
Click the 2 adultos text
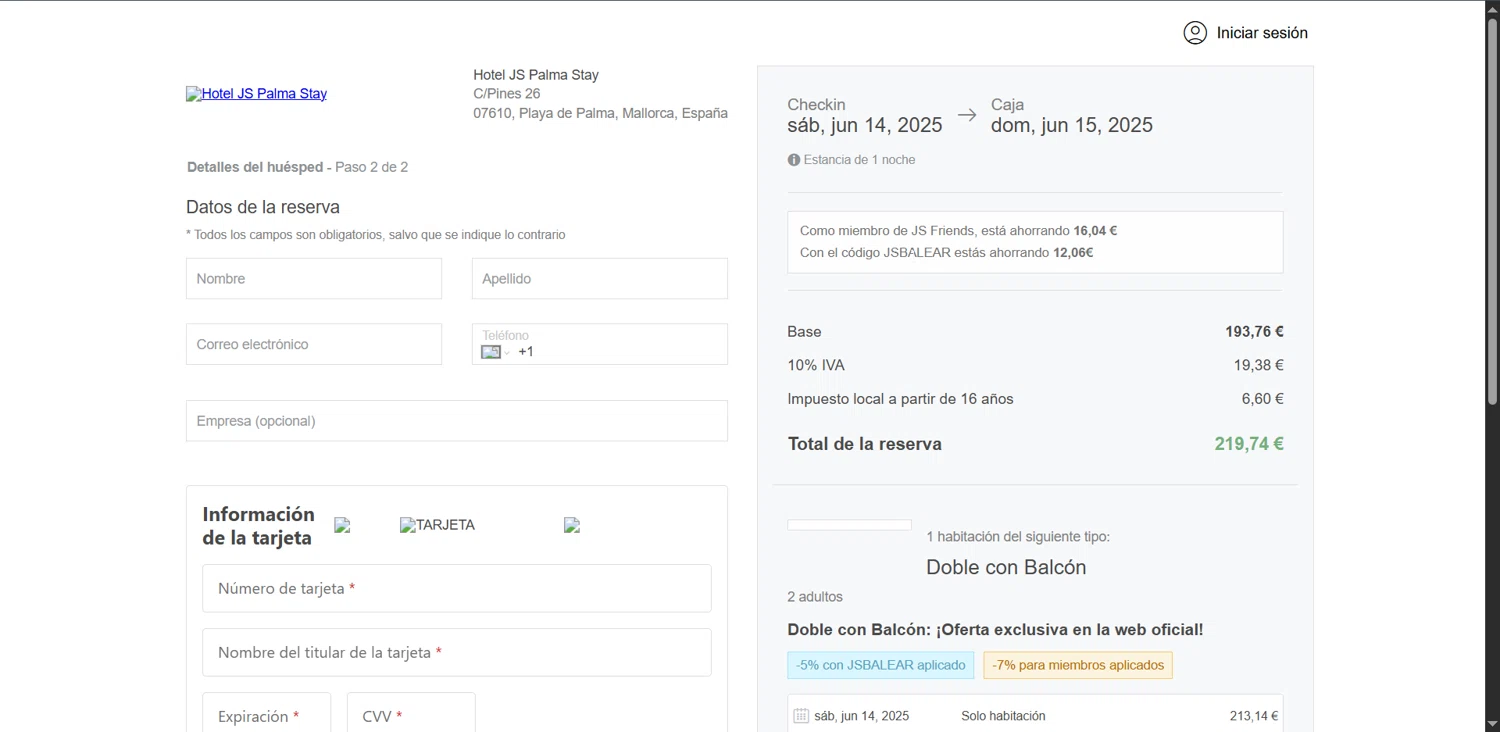[815, 597]
